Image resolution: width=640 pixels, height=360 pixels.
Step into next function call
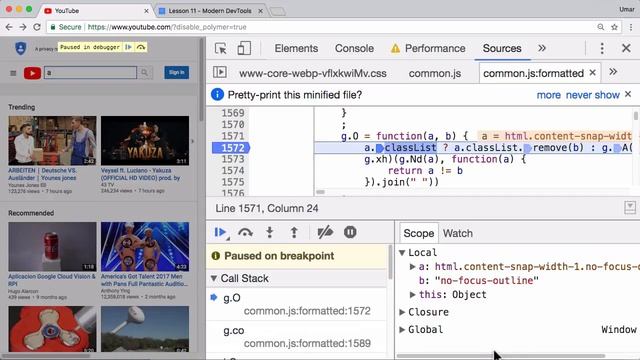point(269,233)
